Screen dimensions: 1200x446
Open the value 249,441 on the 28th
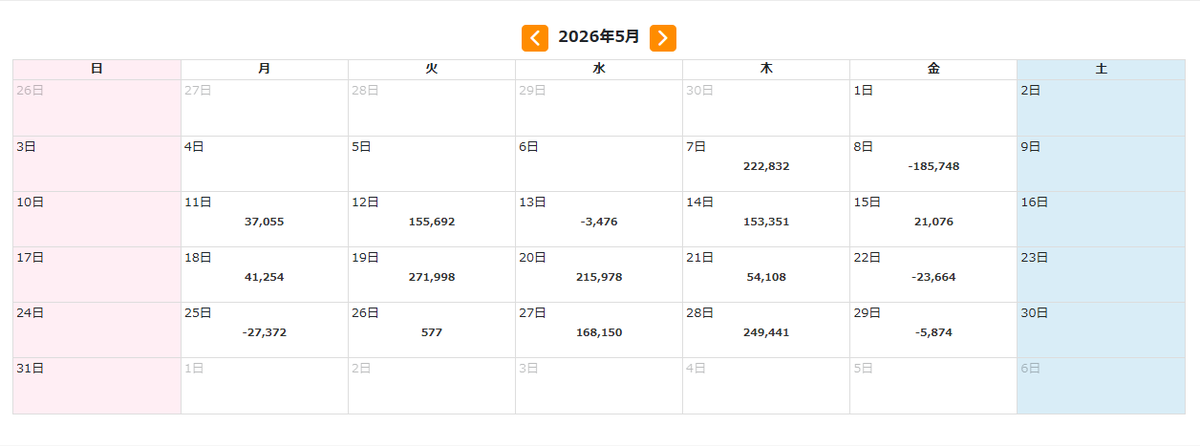click(x=766, y=332)
